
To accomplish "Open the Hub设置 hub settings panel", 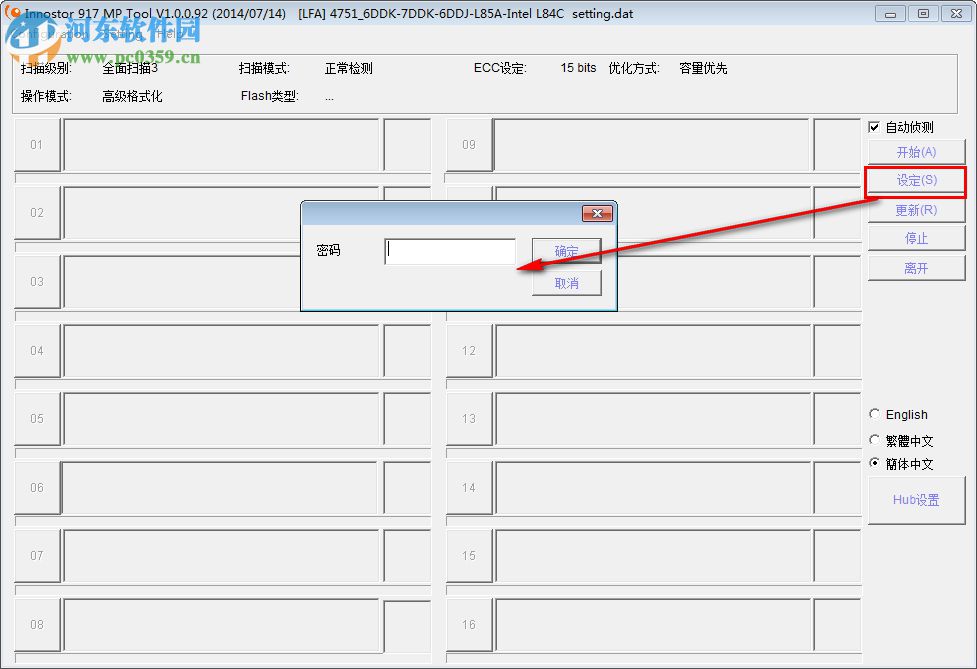I will tap(916, 500).
